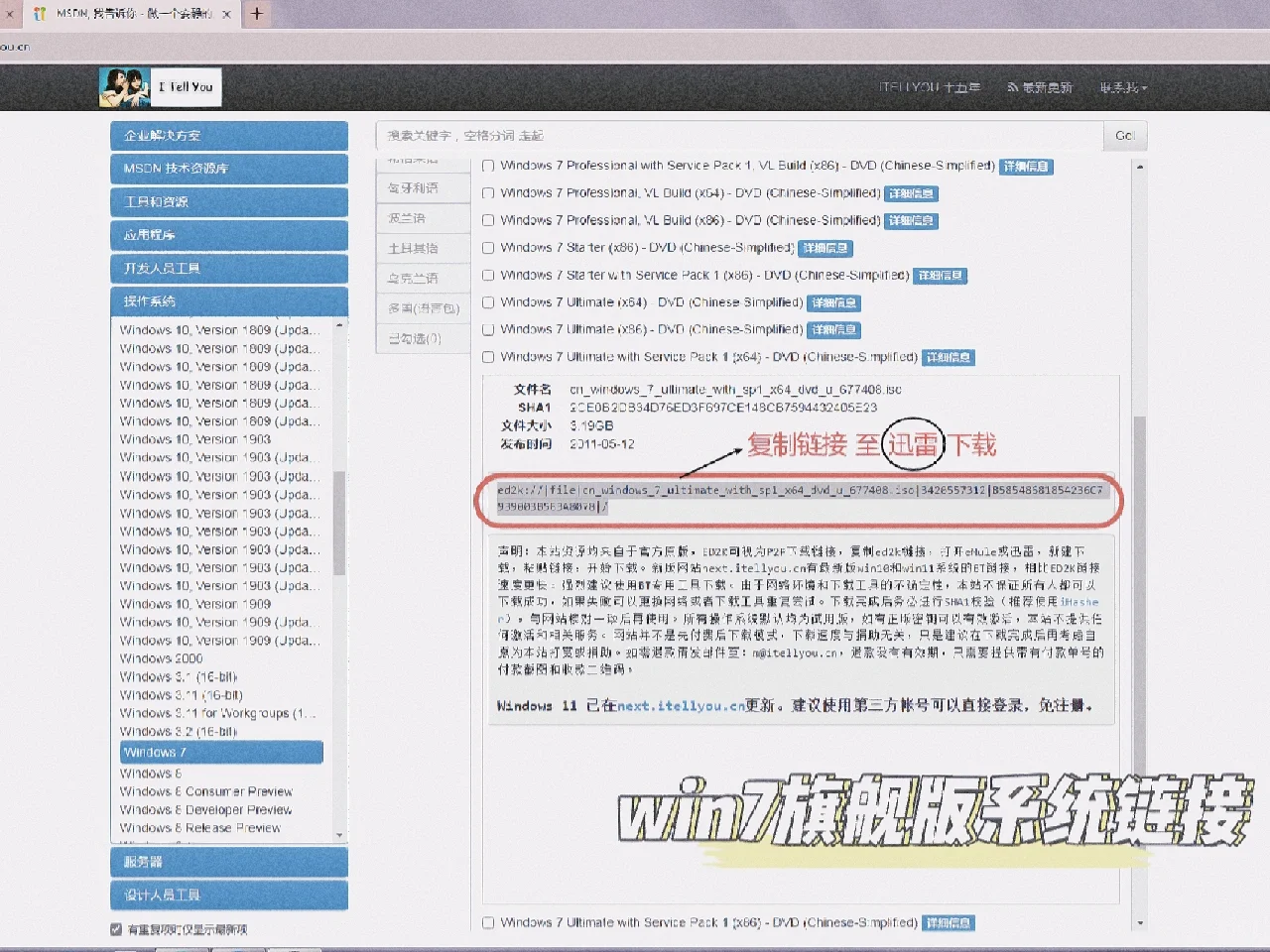1270x952 pixels.
Task: Expand the 服务器 category
Action: pos(228,862)
